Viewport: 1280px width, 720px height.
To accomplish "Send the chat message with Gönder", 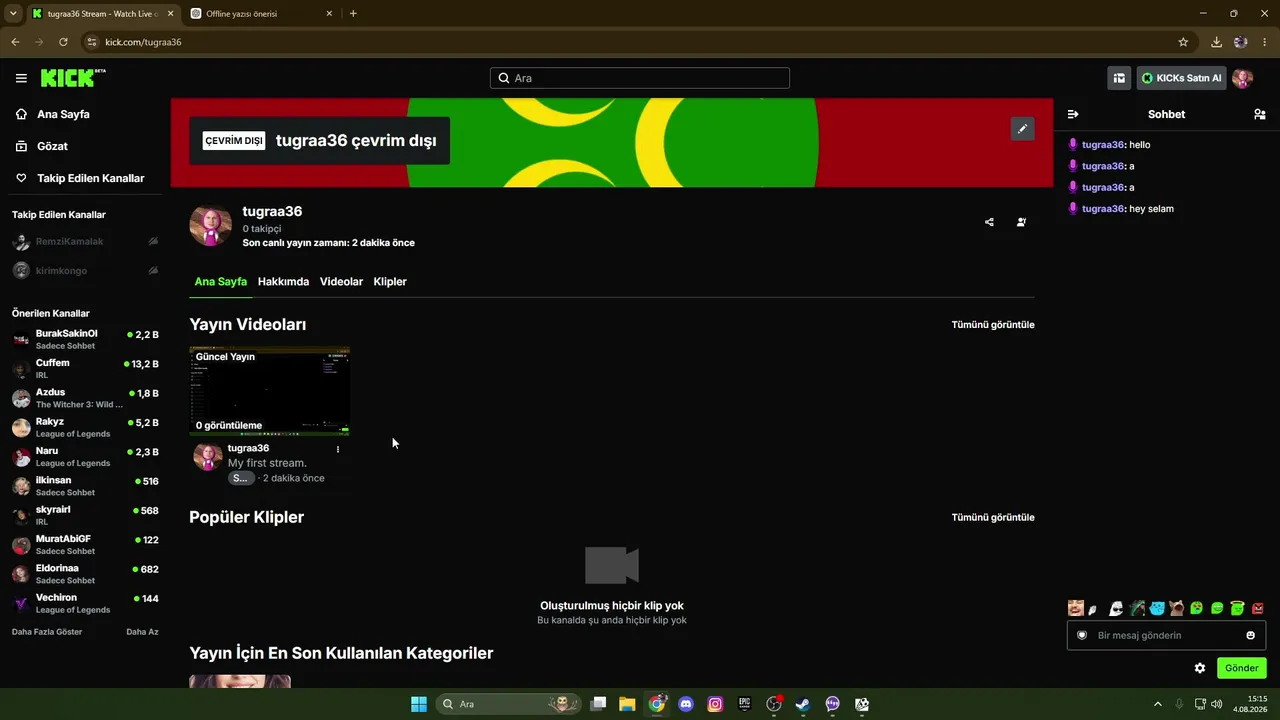I will click(1241, 668).
